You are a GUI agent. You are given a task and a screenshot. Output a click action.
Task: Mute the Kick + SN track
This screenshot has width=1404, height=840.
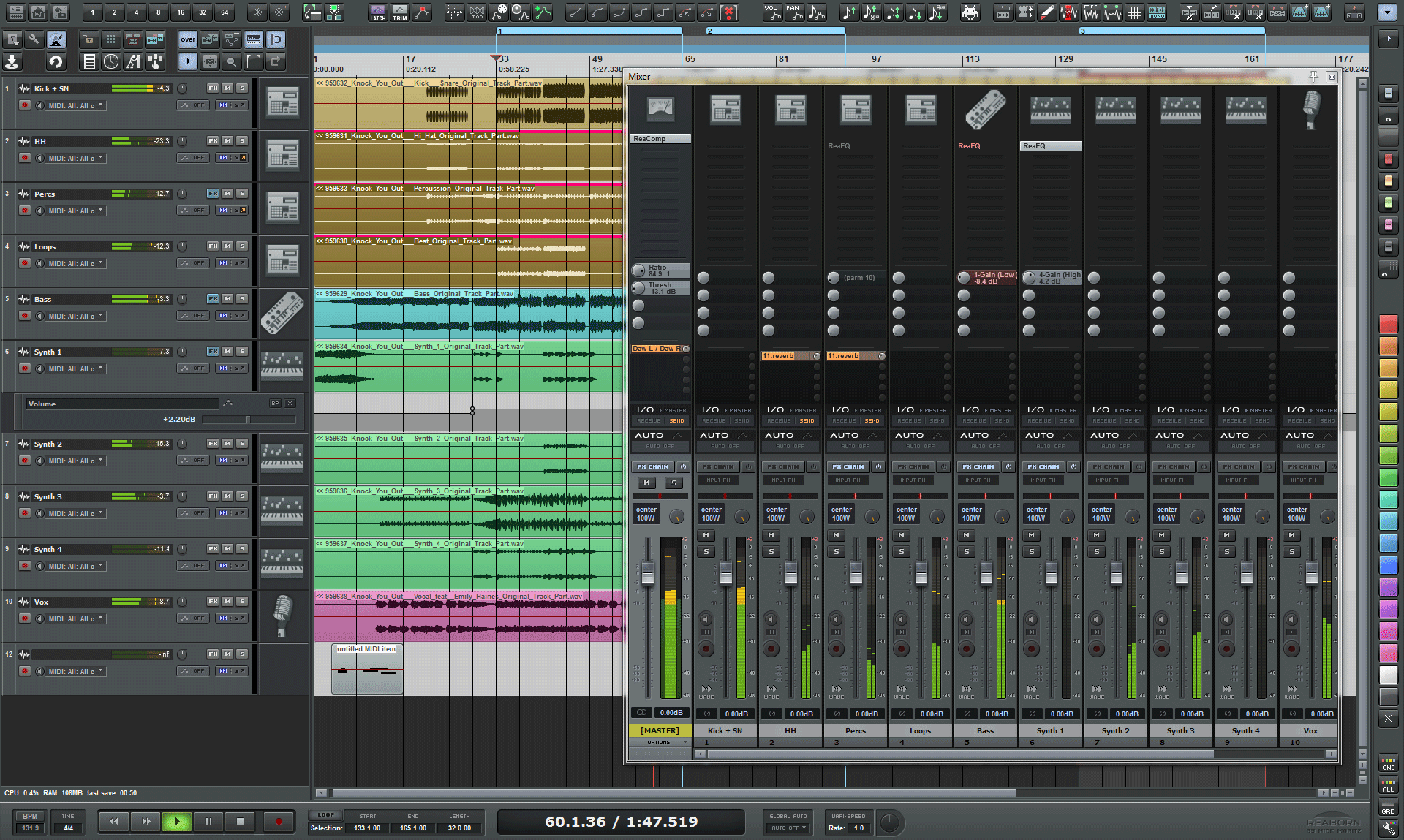(228, 88)
